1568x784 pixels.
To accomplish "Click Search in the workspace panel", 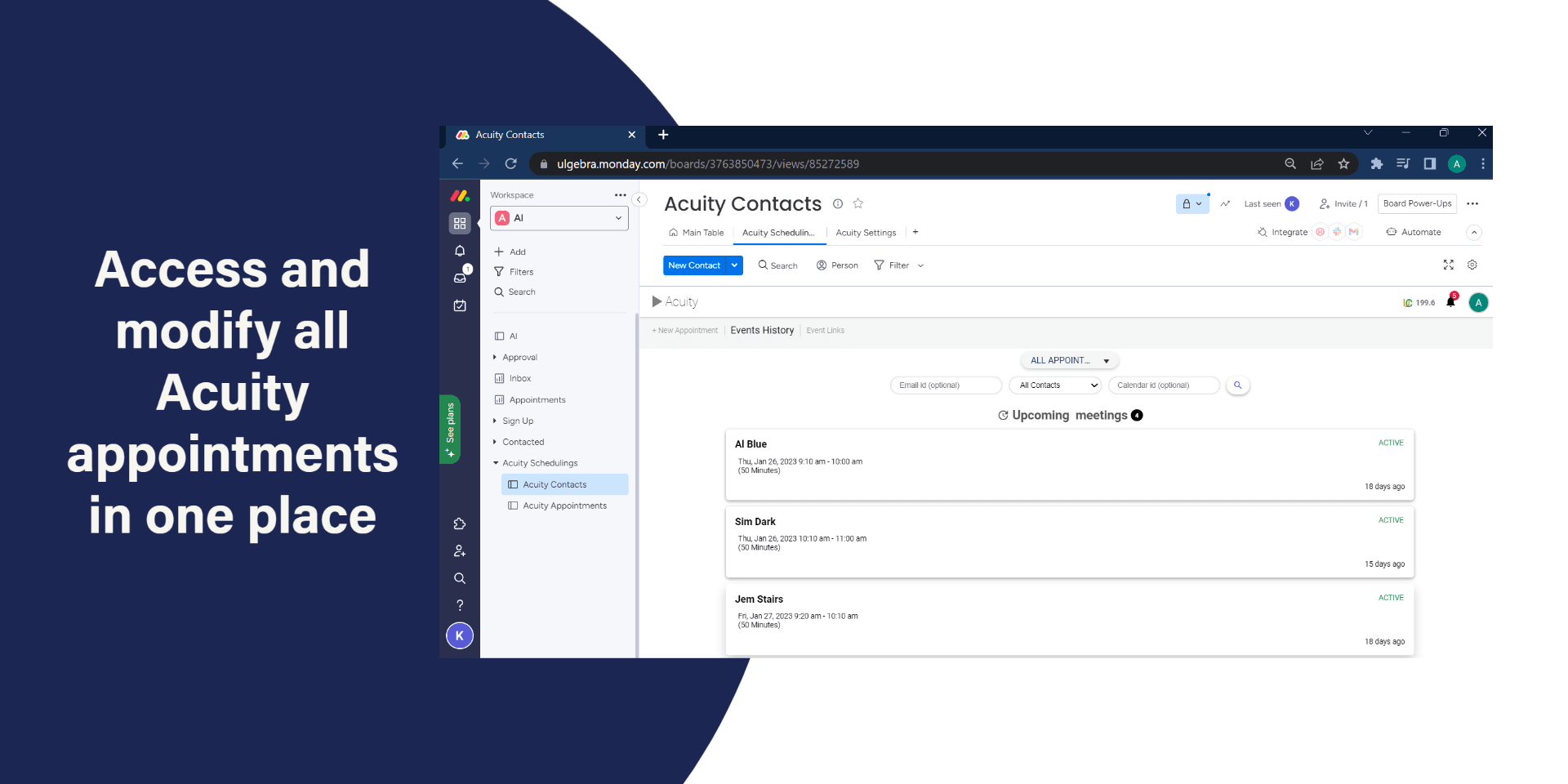I will [x=514, y=292].
